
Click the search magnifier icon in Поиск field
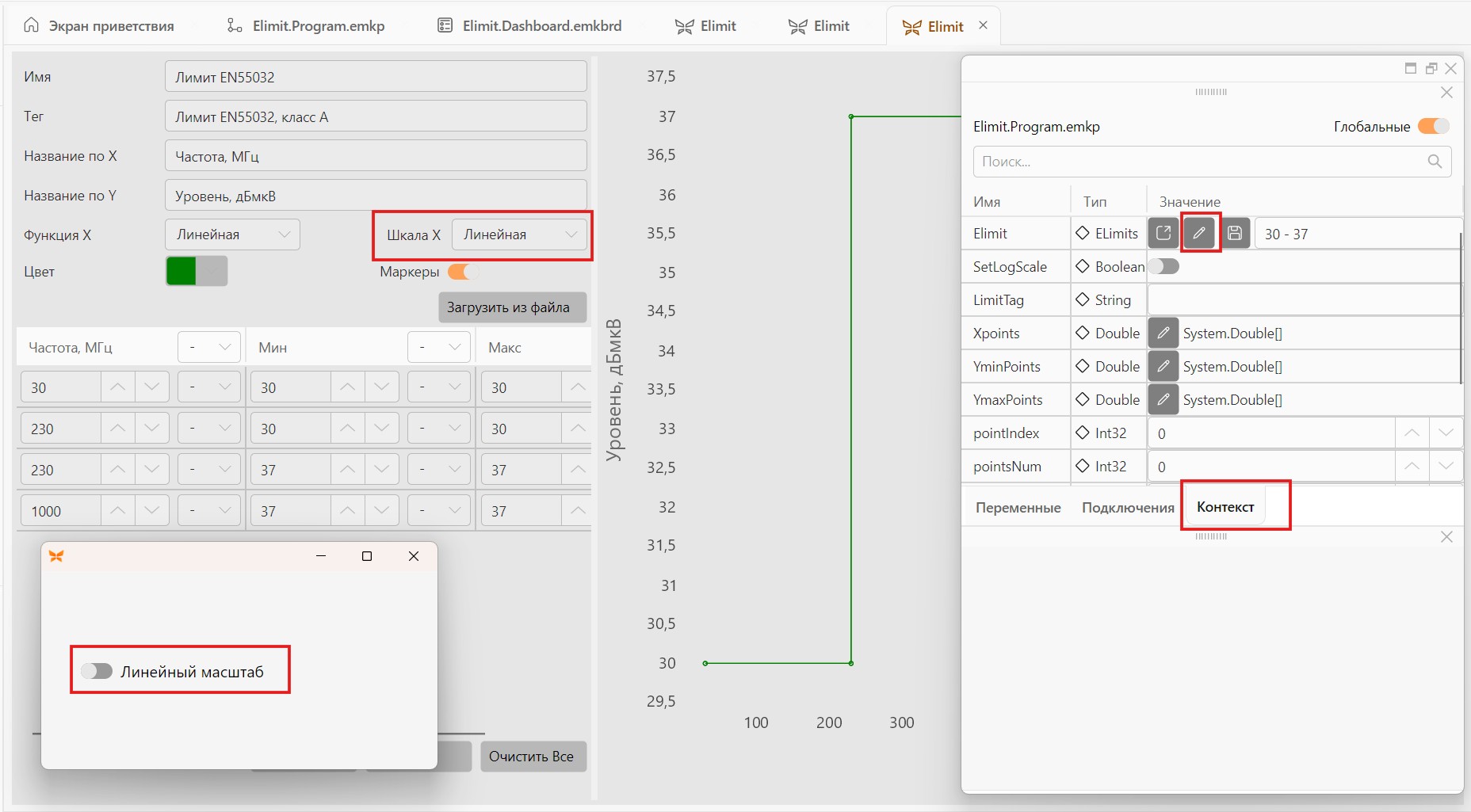(x=1435, y=162)
